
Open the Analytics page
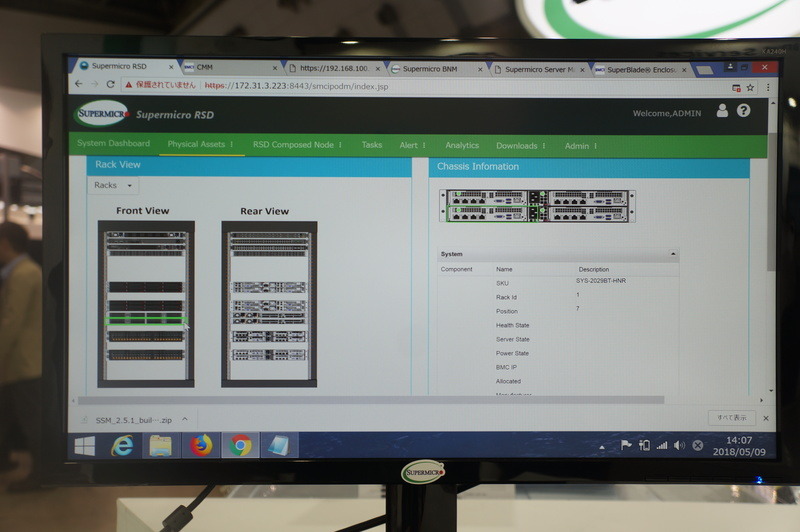coord(462,145)
